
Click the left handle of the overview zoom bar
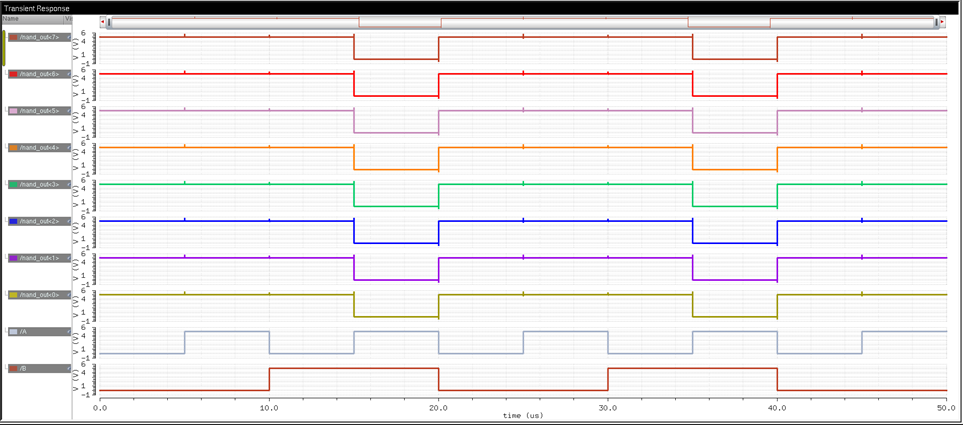[109, 23]
